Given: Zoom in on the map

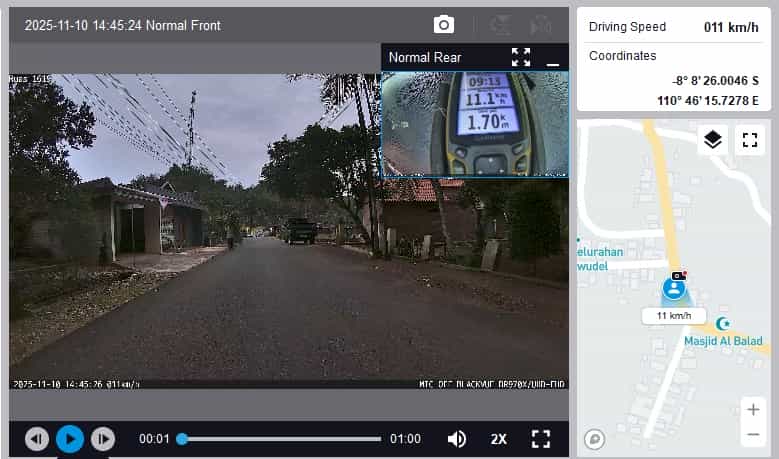Looking at the screenshot, I should [x=753, y=410].
